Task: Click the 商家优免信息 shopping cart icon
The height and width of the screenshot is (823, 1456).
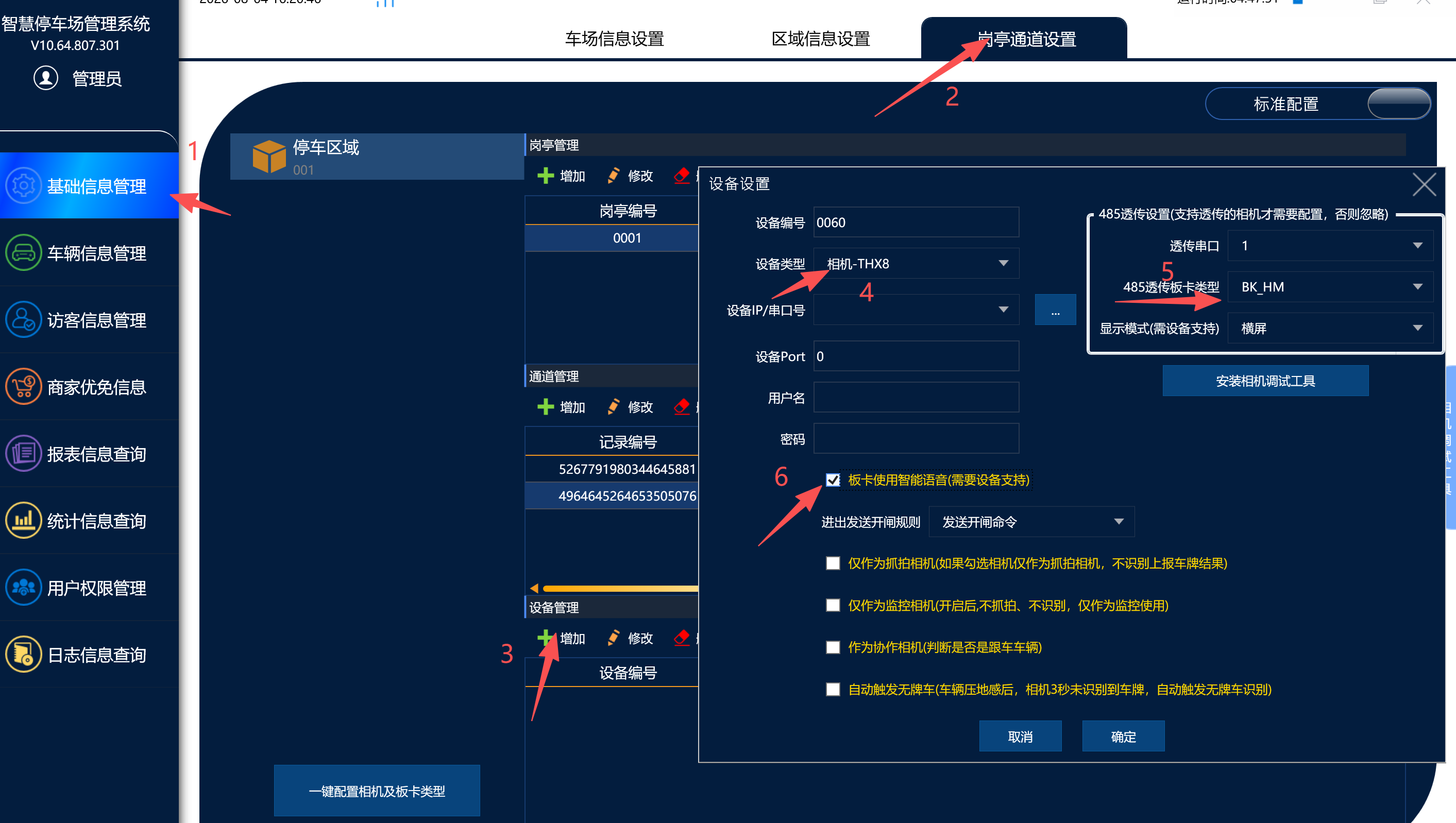Action: [23, 387]
